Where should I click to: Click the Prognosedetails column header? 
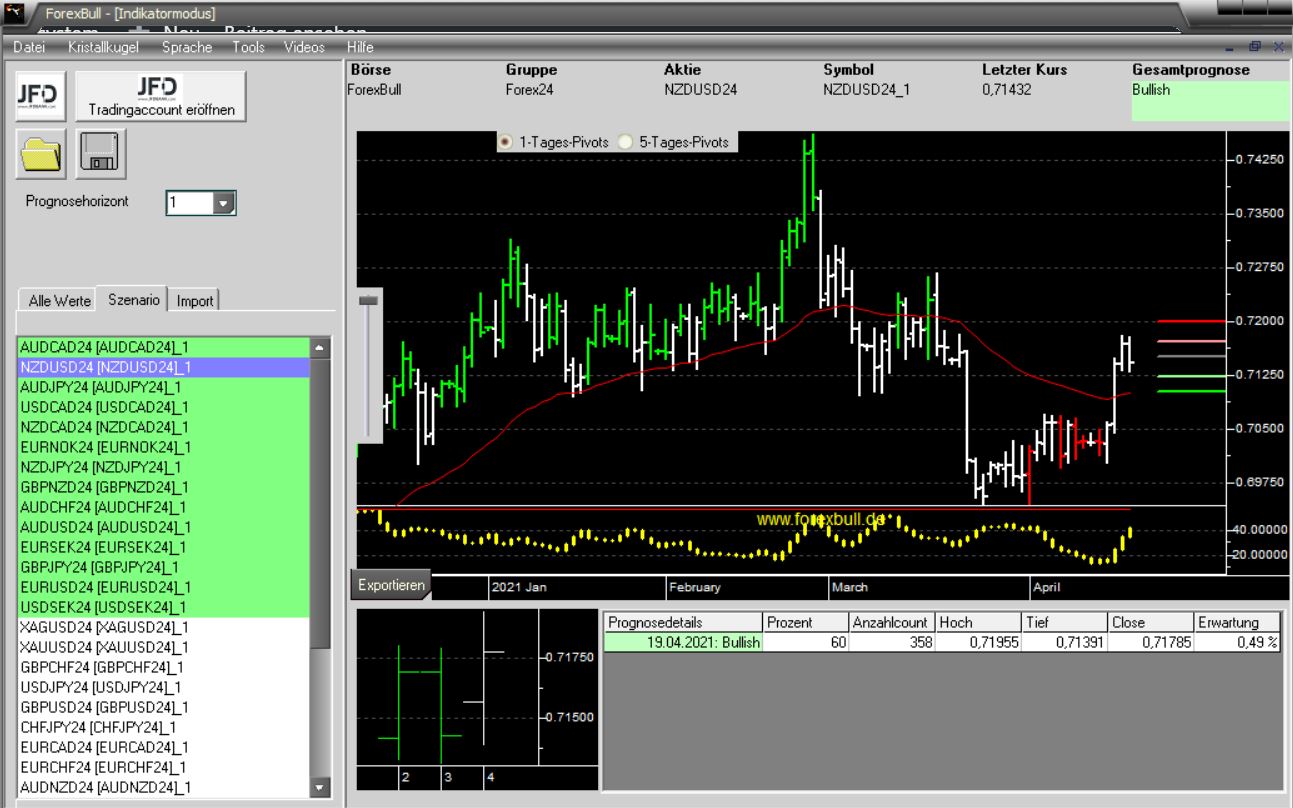684,622
